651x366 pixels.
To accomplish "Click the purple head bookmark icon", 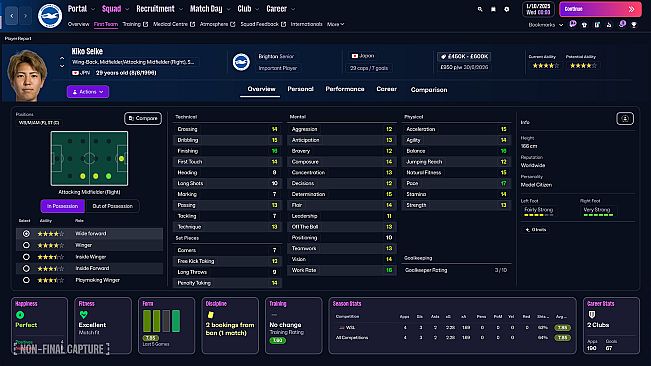I will tap(622, 24).
